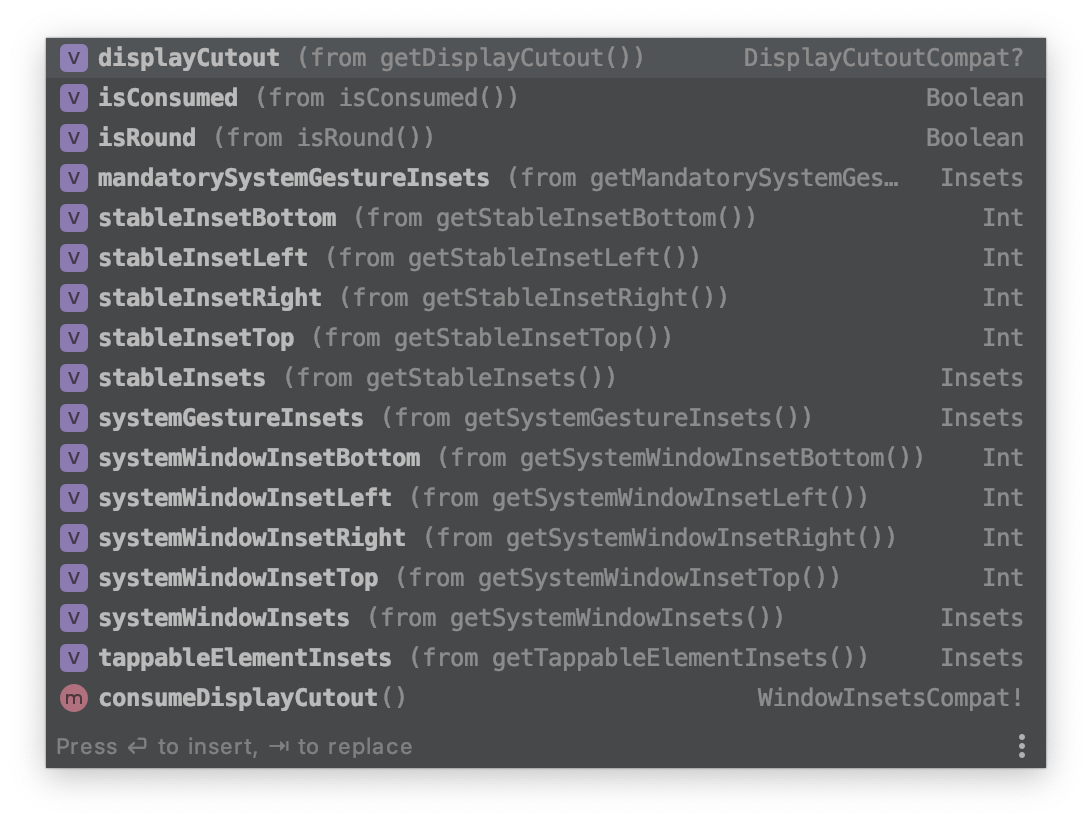Viewport: 1092px width, 822px height.
Task: Click the WindowInsetsCompat! type text
Action: (x=891, y=698)
